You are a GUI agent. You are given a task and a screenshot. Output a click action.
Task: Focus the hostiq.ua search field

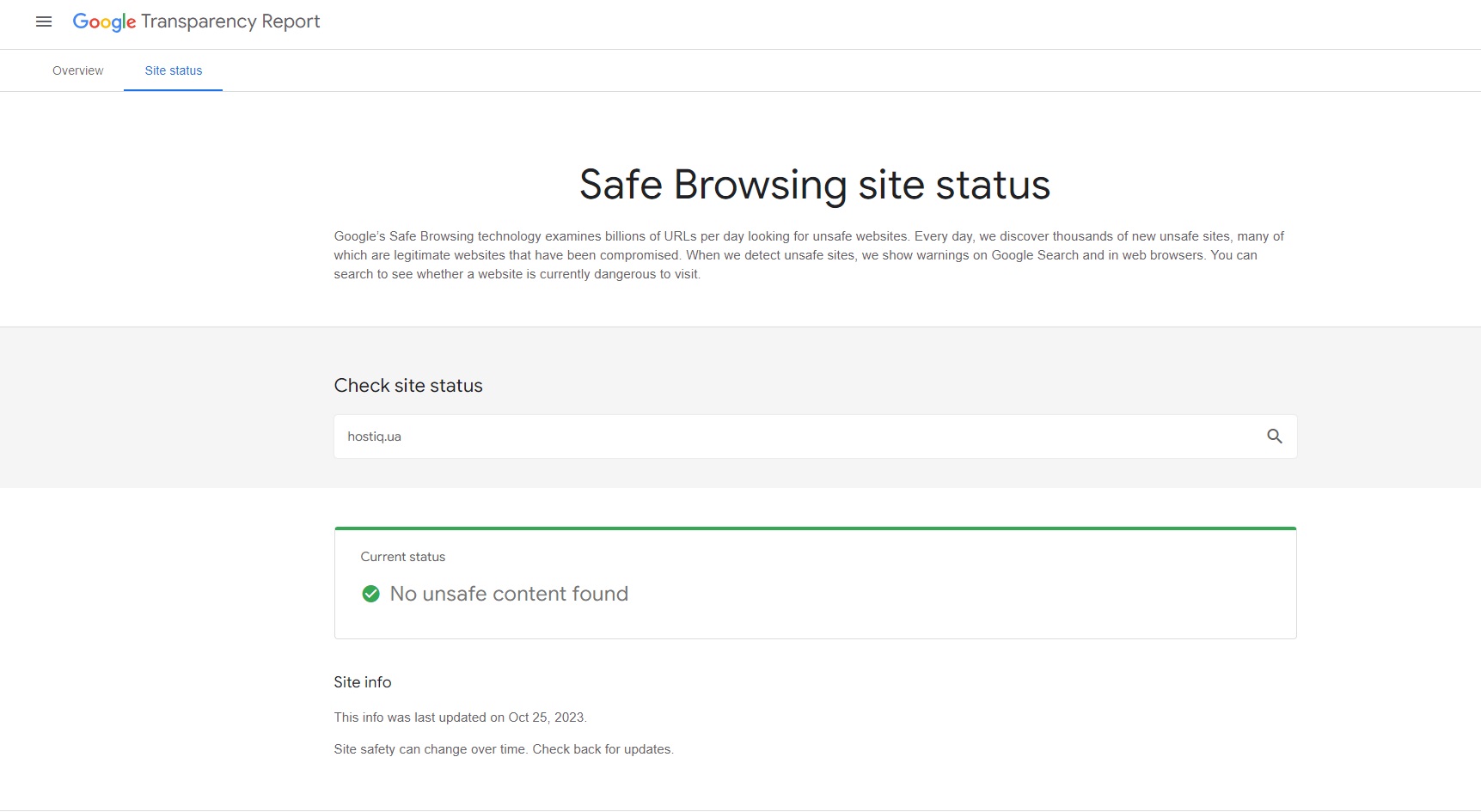(774, 437)
